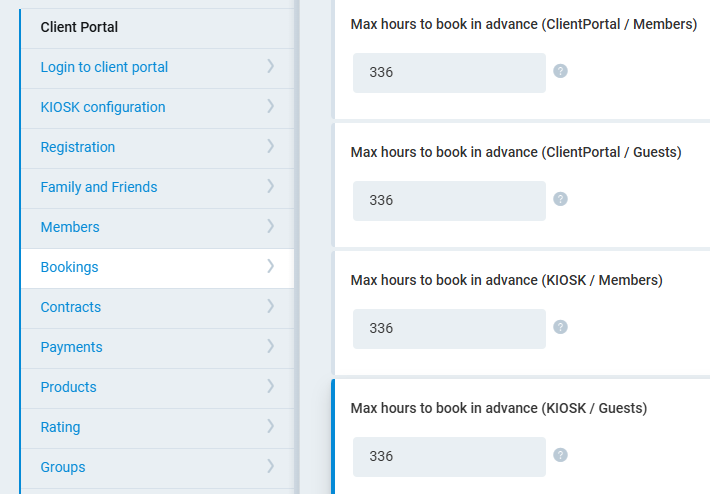Open Rating settings link
Viewport: 710px width, 494px height.
coord(60,427)
